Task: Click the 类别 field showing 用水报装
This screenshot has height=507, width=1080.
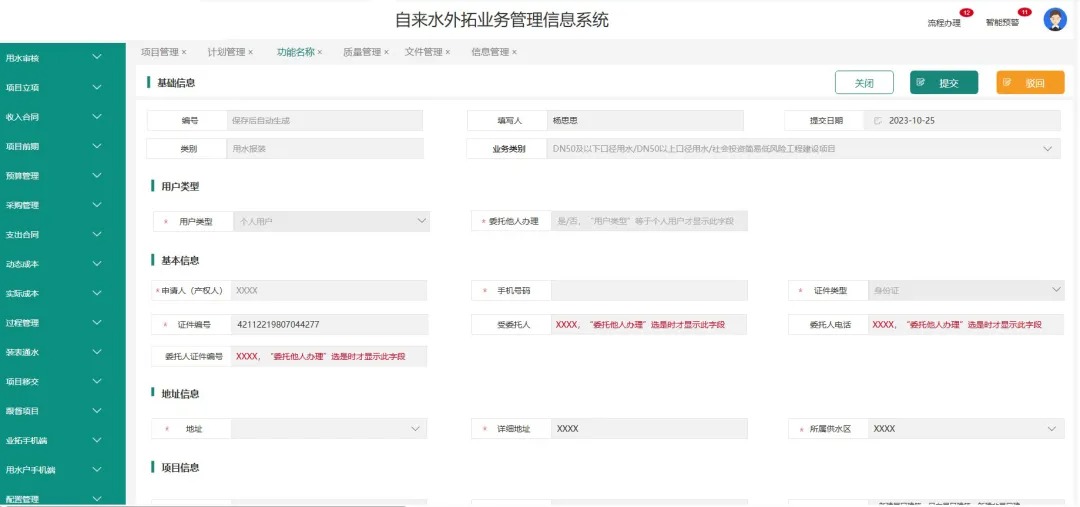Action: (x=324, y=149)
